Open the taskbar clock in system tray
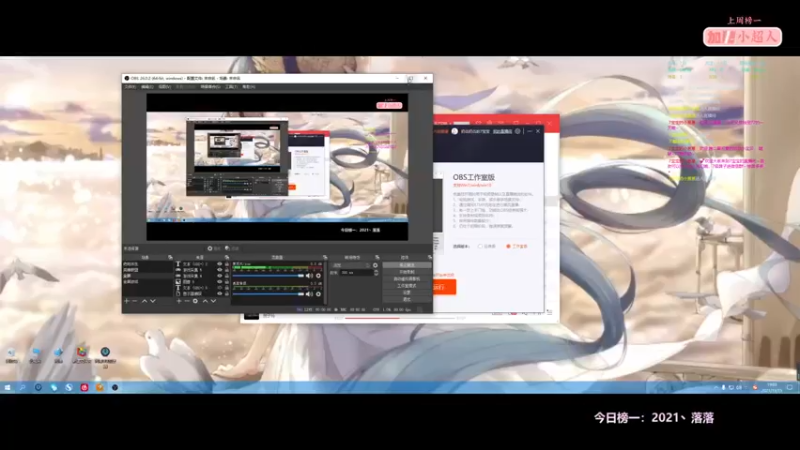This screenshot has width=800, height=450. tap(771, 388)
